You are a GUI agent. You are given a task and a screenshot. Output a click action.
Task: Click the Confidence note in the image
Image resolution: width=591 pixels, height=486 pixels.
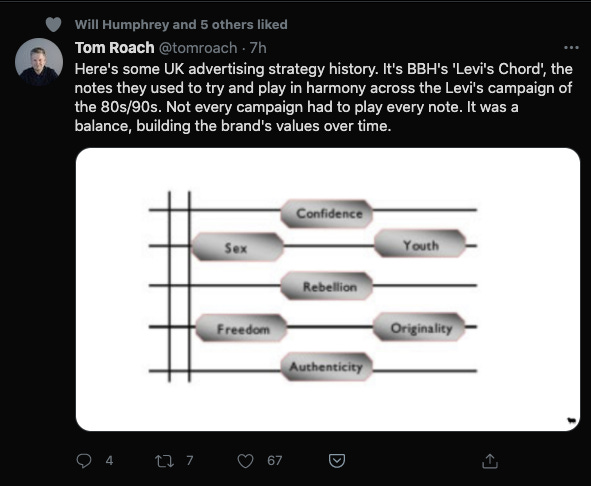point(327,214)
